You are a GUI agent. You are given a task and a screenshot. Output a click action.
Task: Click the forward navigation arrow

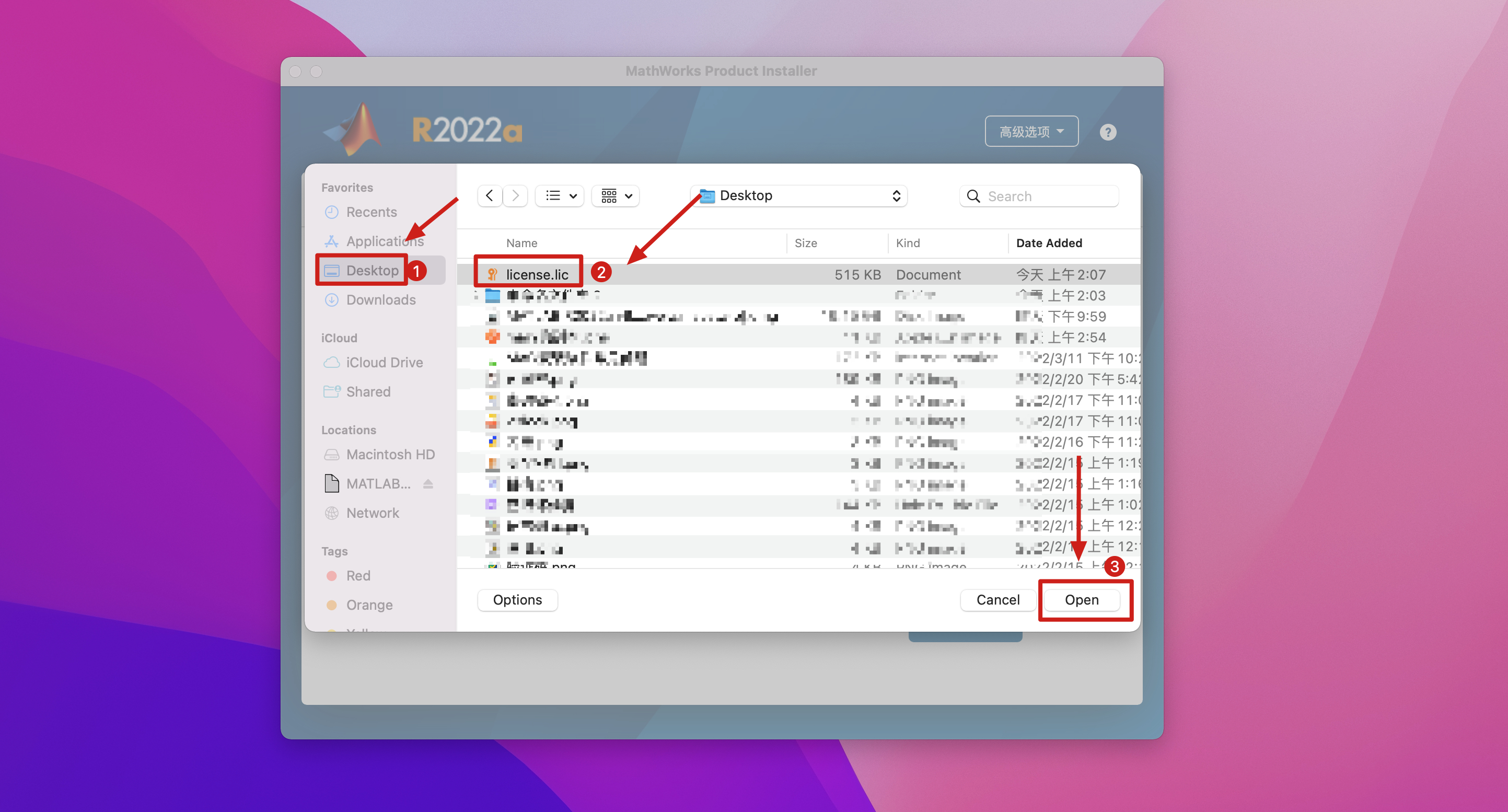[x=515, y=195]
